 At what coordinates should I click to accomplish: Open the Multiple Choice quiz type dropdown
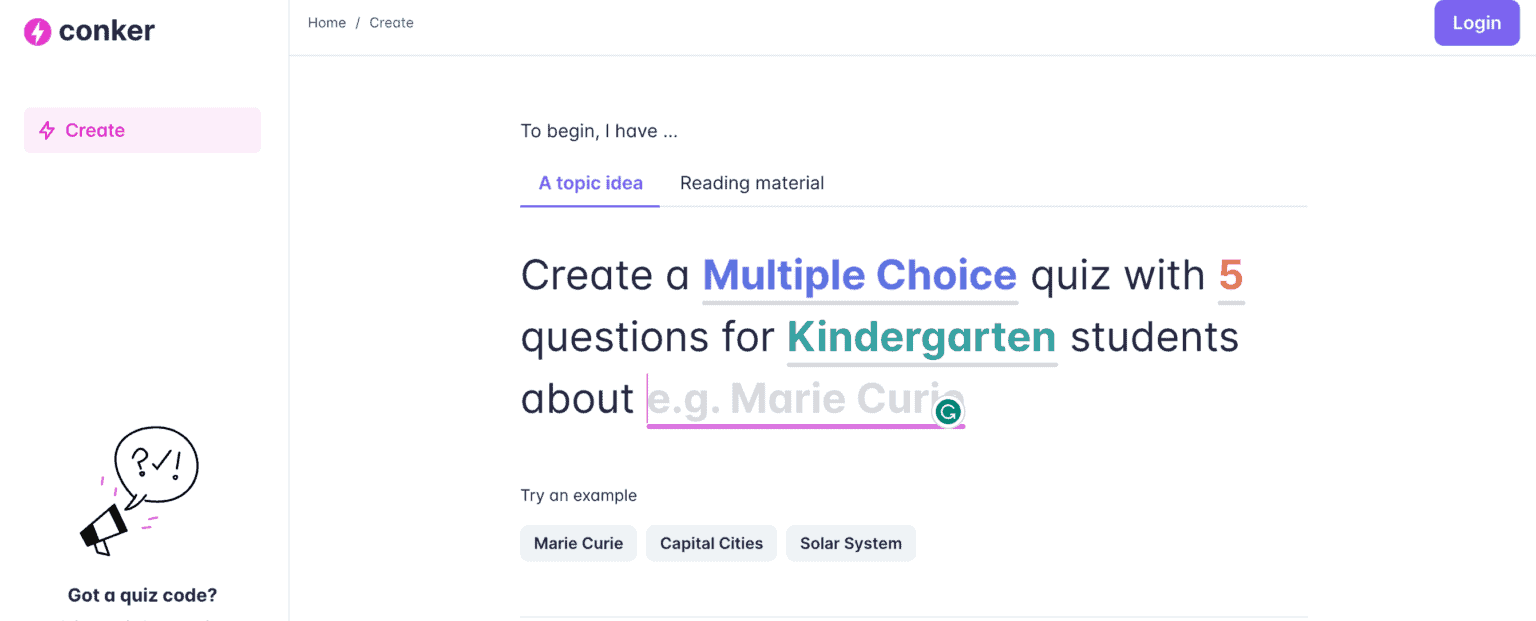click(860, 275)
